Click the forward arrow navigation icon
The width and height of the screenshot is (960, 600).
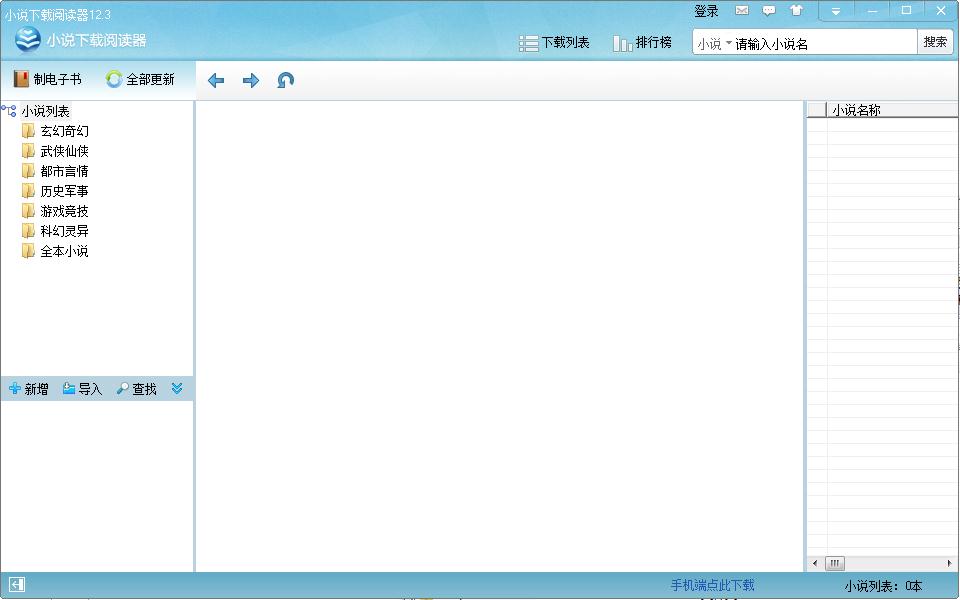click(251, 80)
